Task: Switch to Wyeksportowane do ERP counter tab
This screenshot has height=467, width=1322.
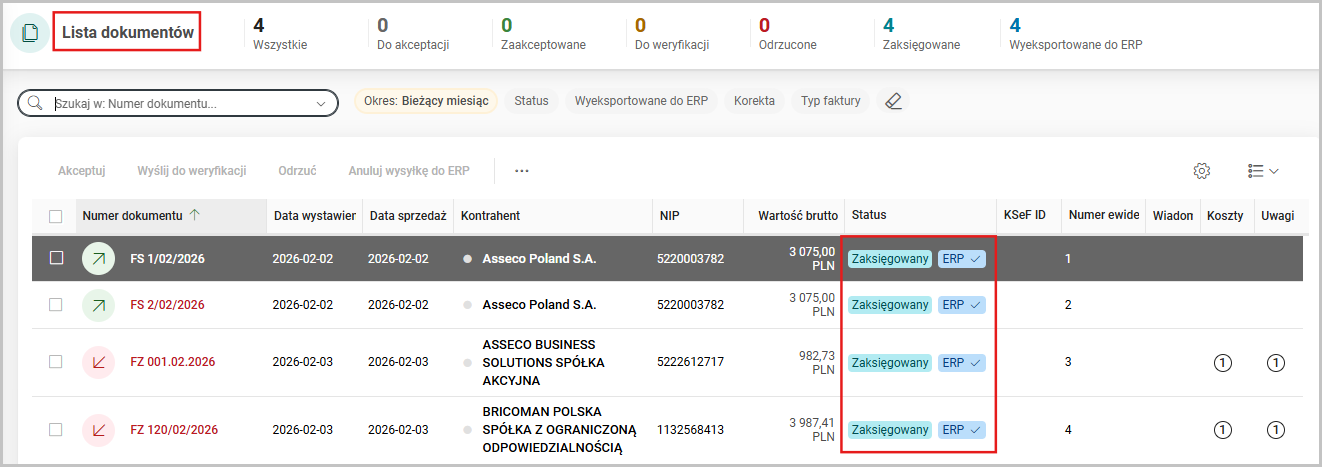Action: tap(1075, 33)
